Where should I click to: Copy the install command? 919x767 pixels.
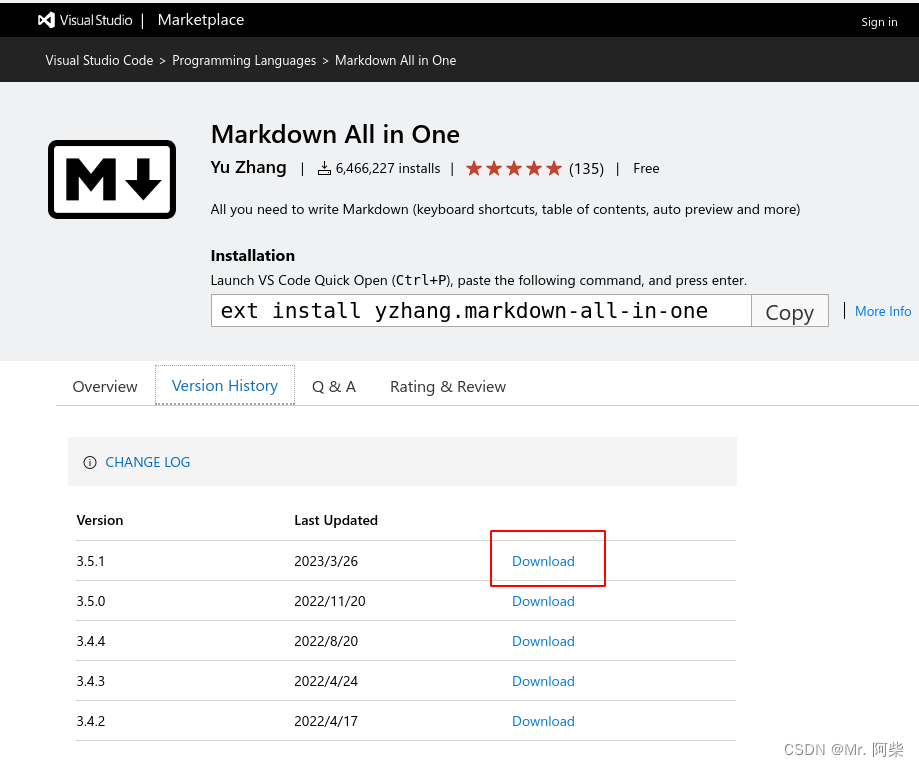click(x=789, y=311)
